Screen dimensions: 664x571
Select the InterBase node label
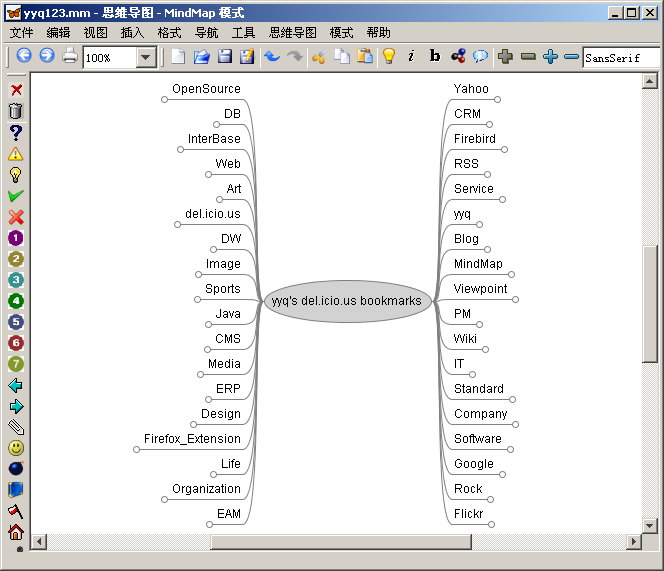tap(214, 139)
